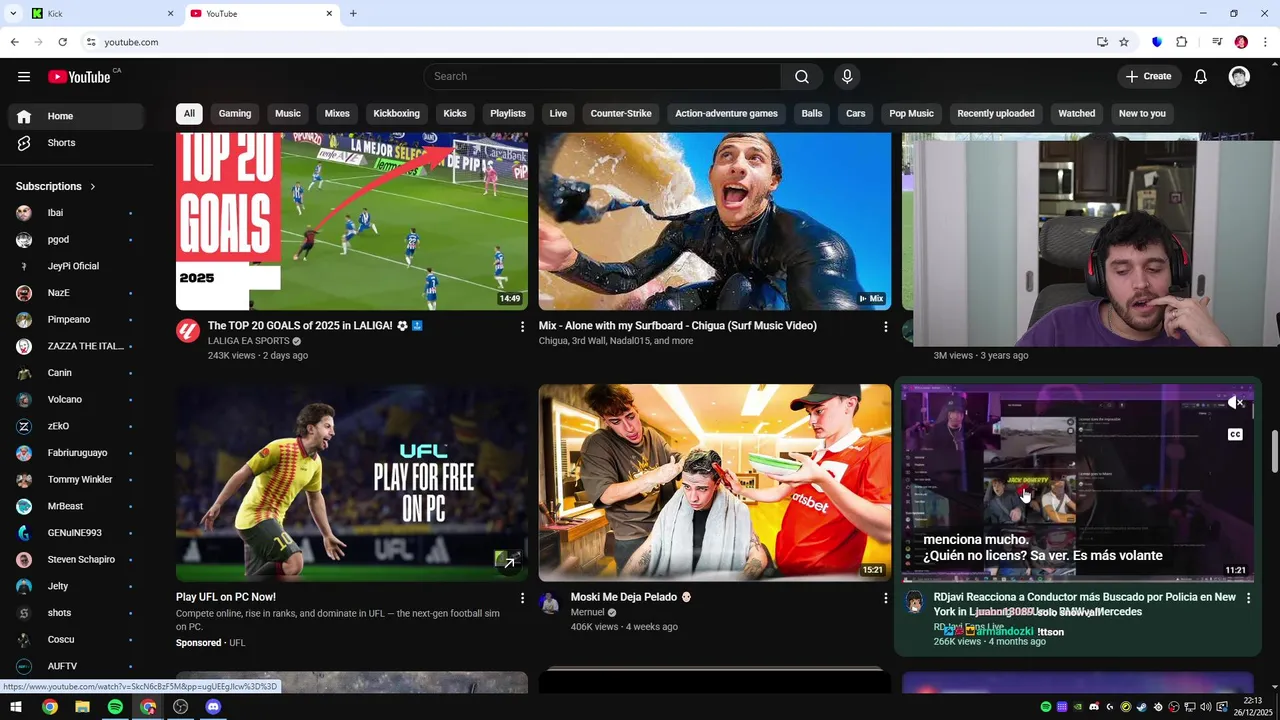Click the Create button
The width and height of the screenshot is (1280, 720).
(x=1149, y=77)
